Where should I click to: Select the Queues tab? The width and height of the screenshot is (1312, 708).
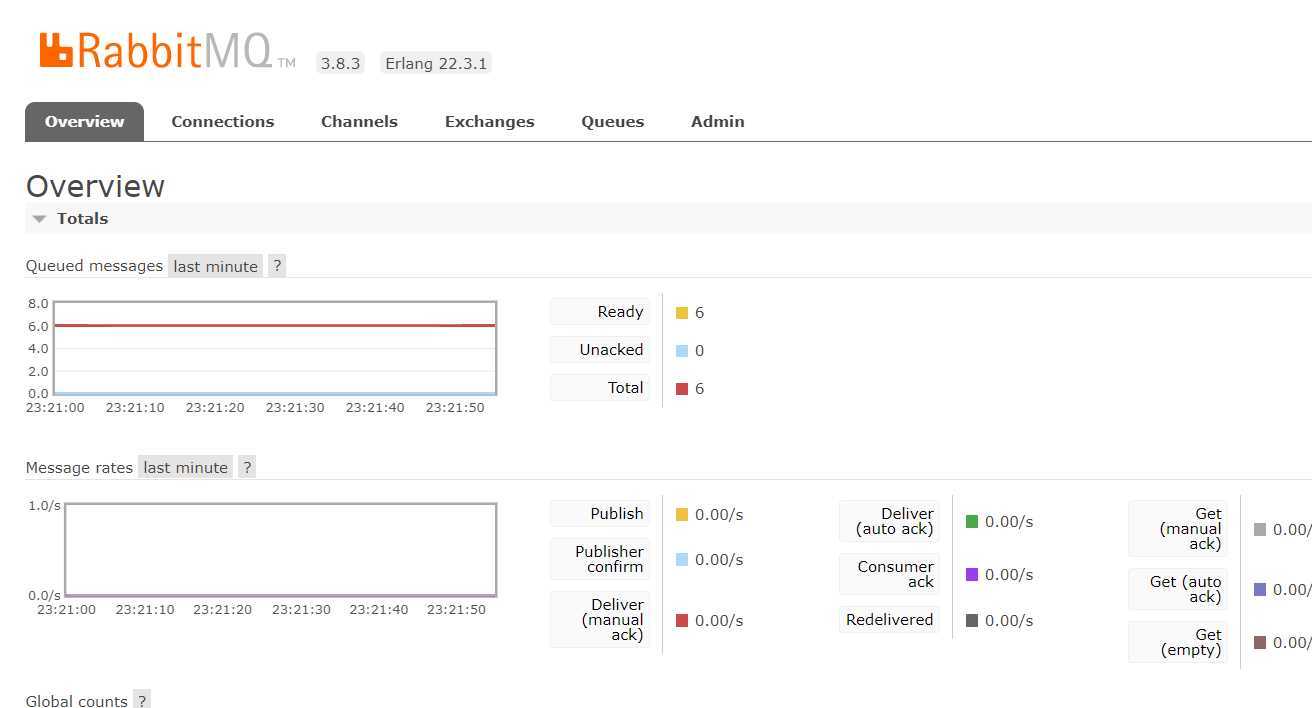[x=612, y=122]
